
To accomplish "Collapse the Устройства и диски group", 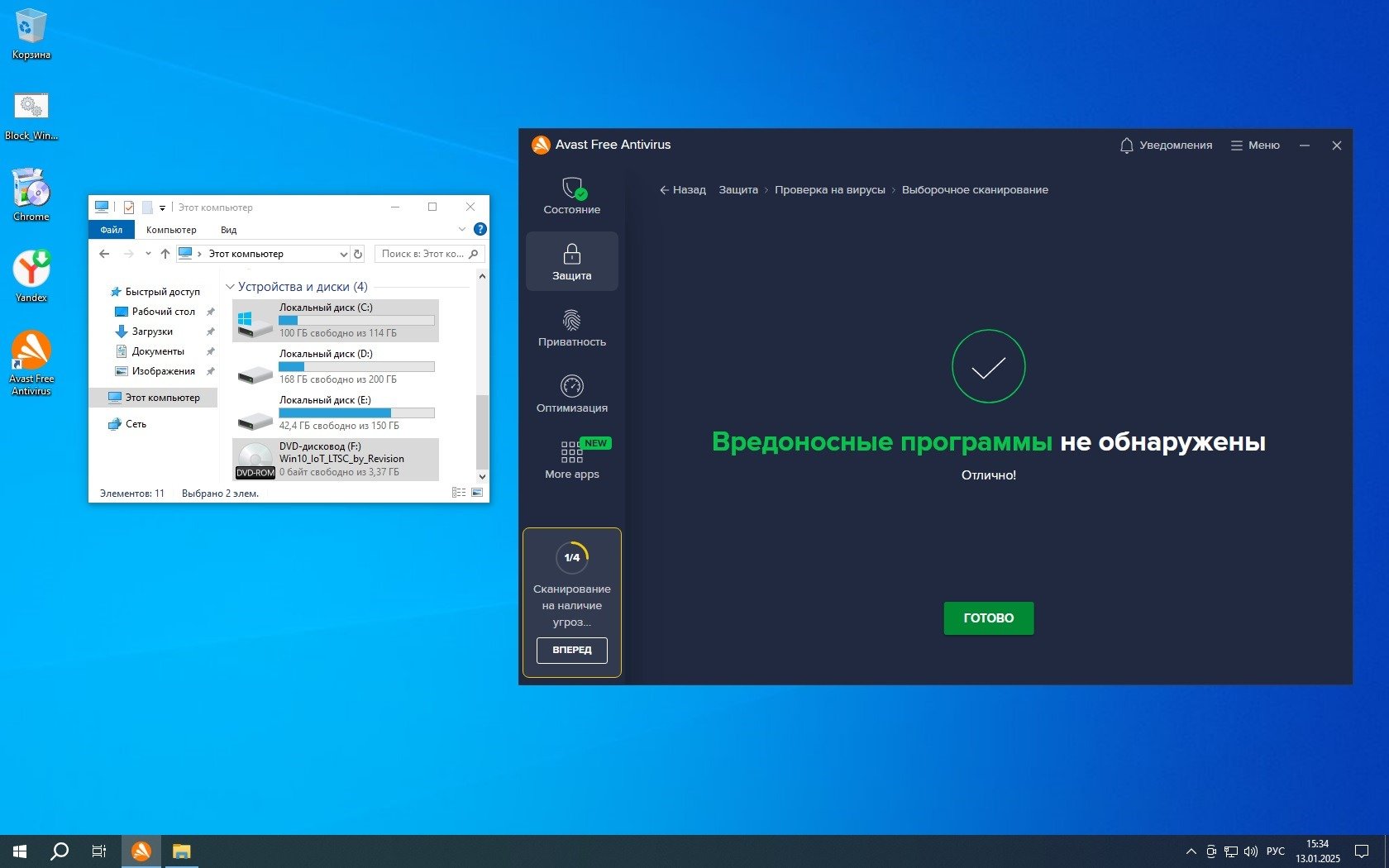I will point(230,287).
